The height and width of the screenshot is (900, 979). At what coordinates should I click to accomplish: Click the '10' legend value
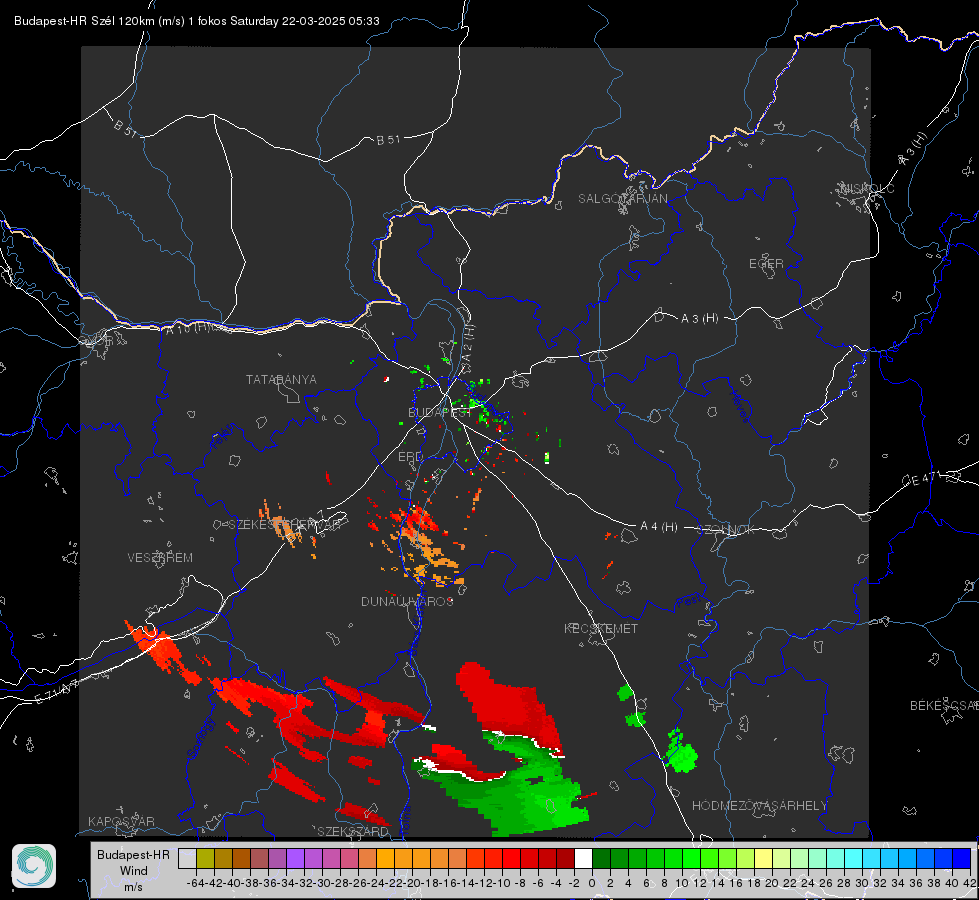tap(681, 883)
